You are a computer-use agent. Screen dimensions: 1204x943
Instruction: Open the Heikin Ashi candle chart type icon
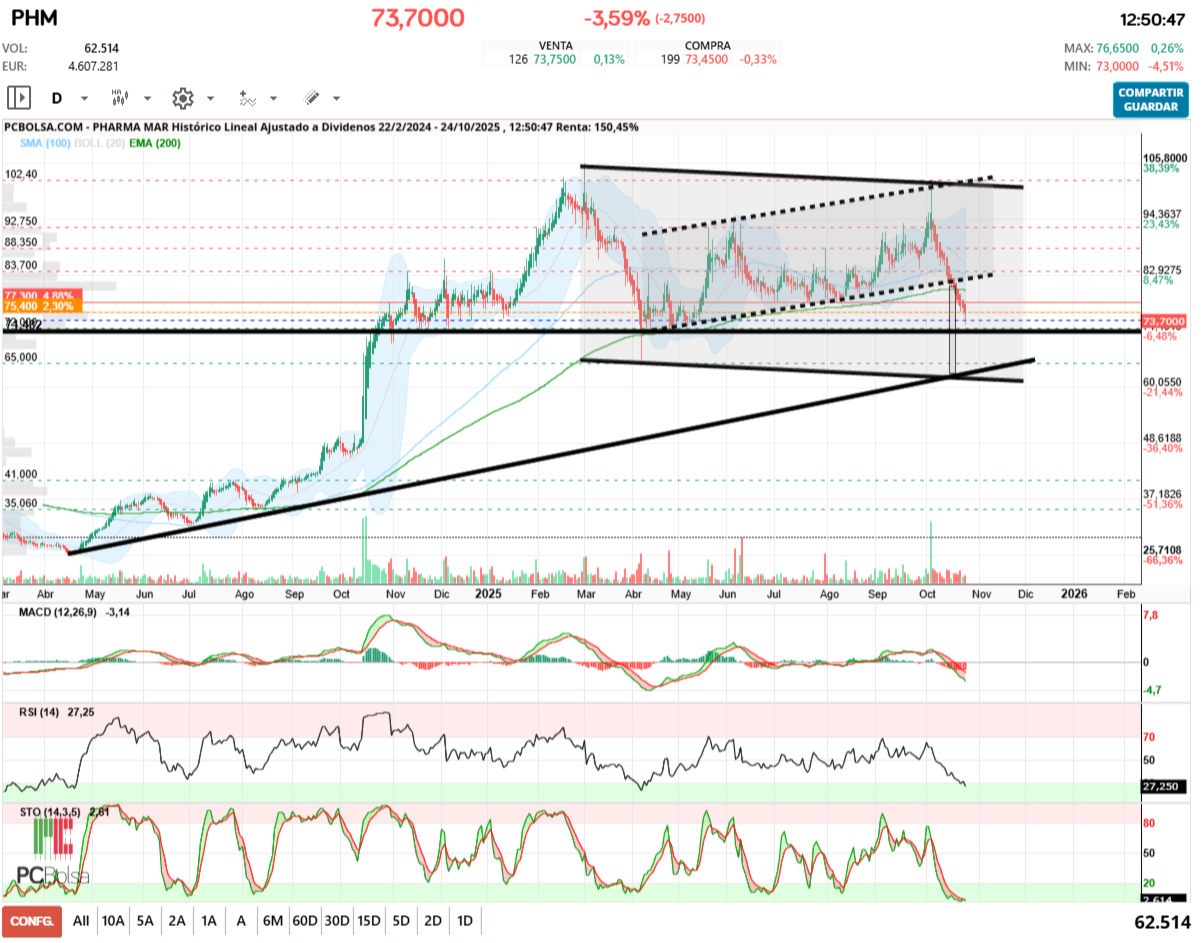[120, 98]
